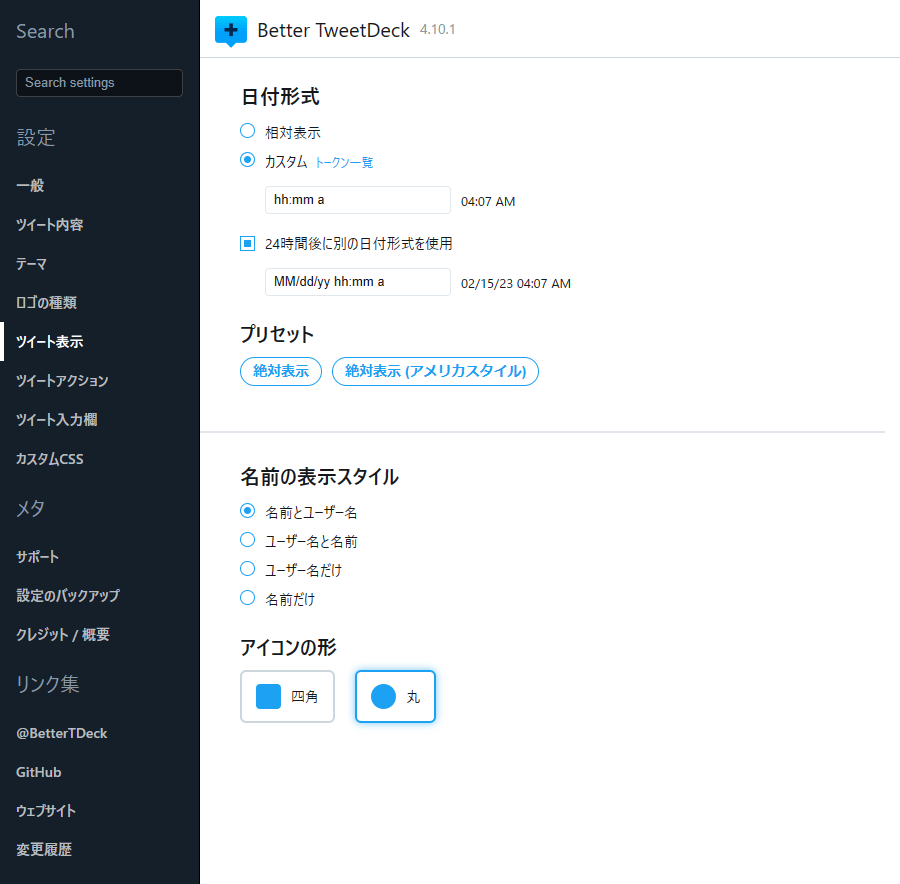Open the サポート page
Screen dimensions: 900x884
[38, 557]
